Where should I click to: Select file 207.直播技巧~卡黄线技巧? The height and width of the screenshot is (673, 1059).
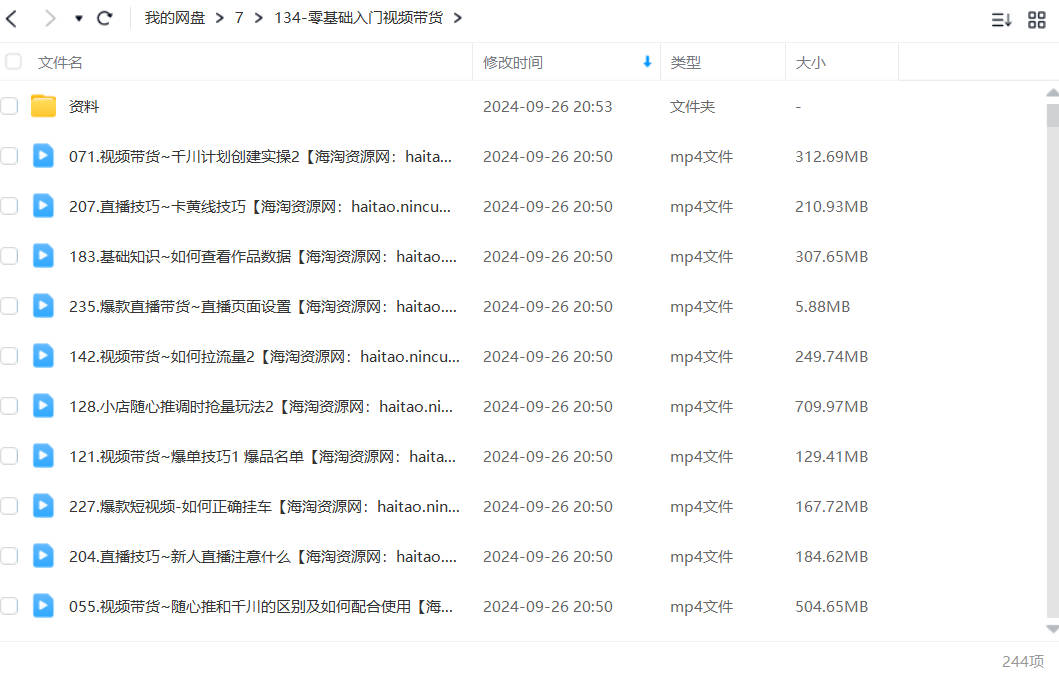(x=260, y=207)
